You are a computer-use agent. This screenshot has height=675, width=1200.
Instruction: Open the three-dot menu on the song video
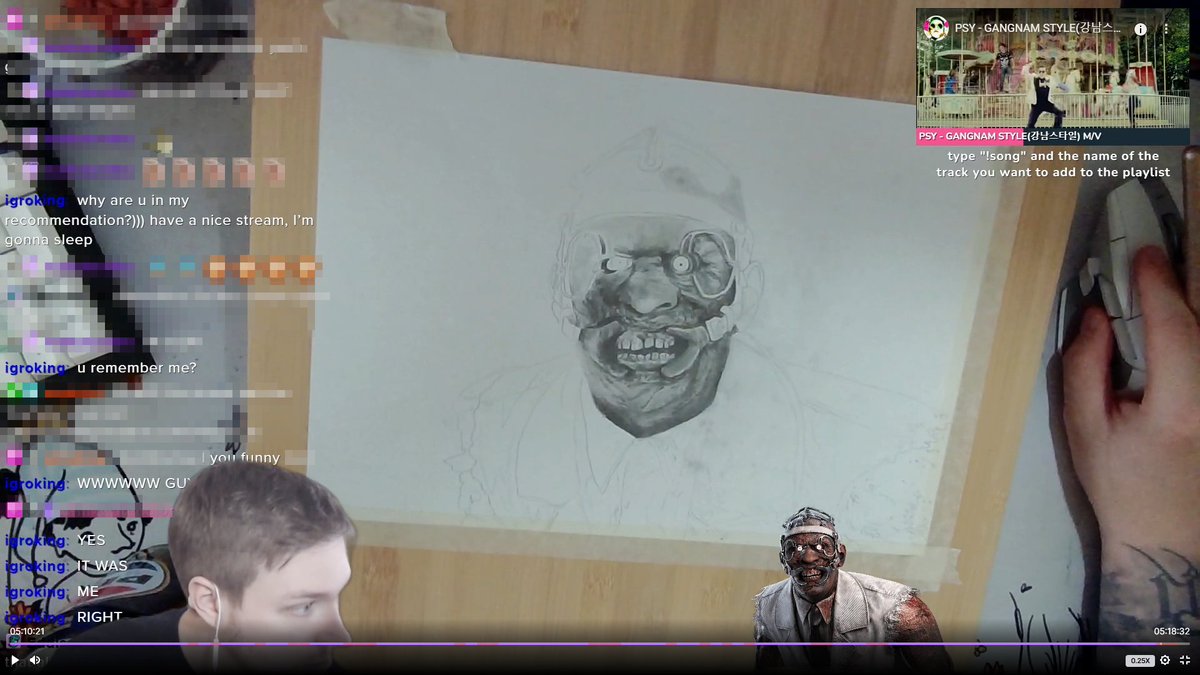[1166, 29]
